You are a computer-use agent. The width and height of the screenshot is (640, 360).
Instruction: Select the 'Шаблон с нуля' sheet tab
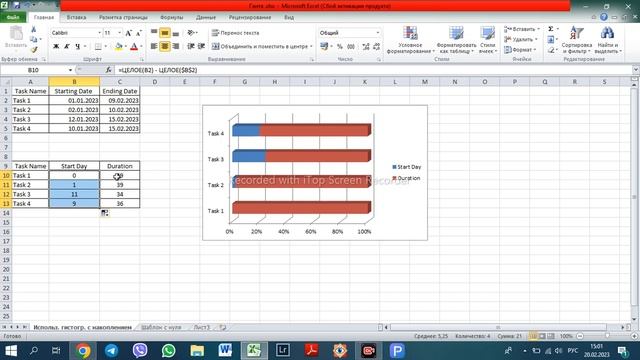point(162,327)
